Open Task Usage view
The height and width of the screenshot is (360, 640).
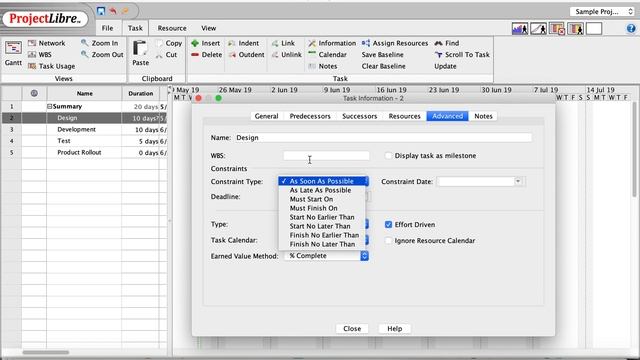coord(51,66)
